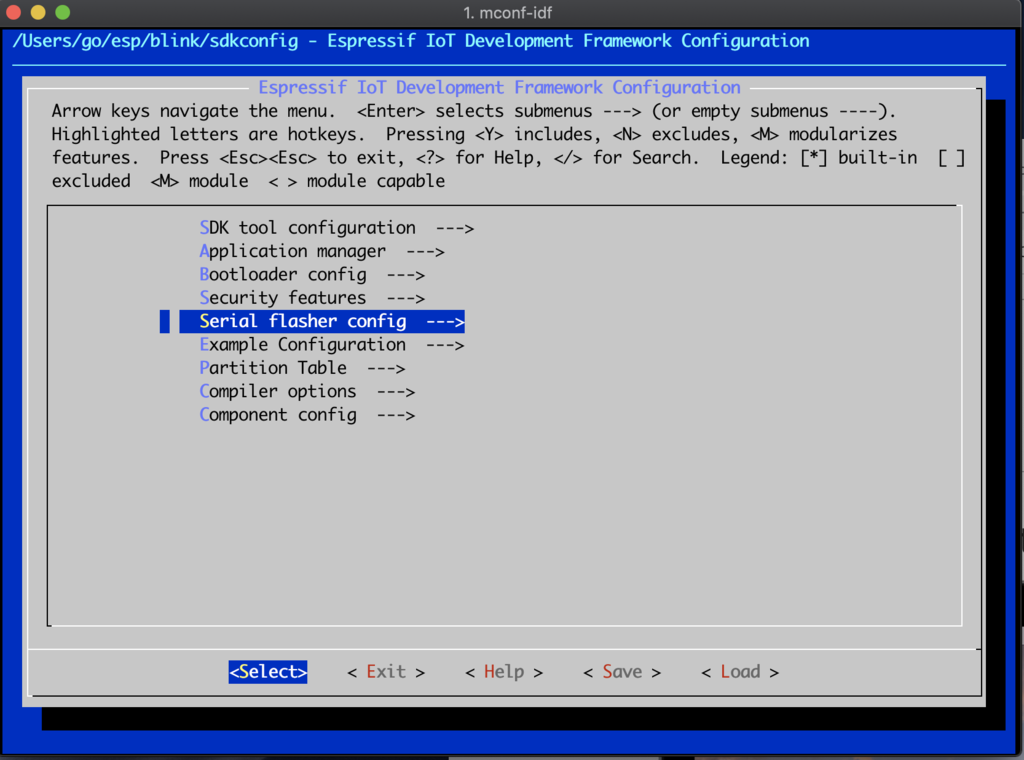This screenshot has height=760, width=1024.
Task: Click the 'Arrow keys navigate the menu' help text
Action: pos(193,111)
